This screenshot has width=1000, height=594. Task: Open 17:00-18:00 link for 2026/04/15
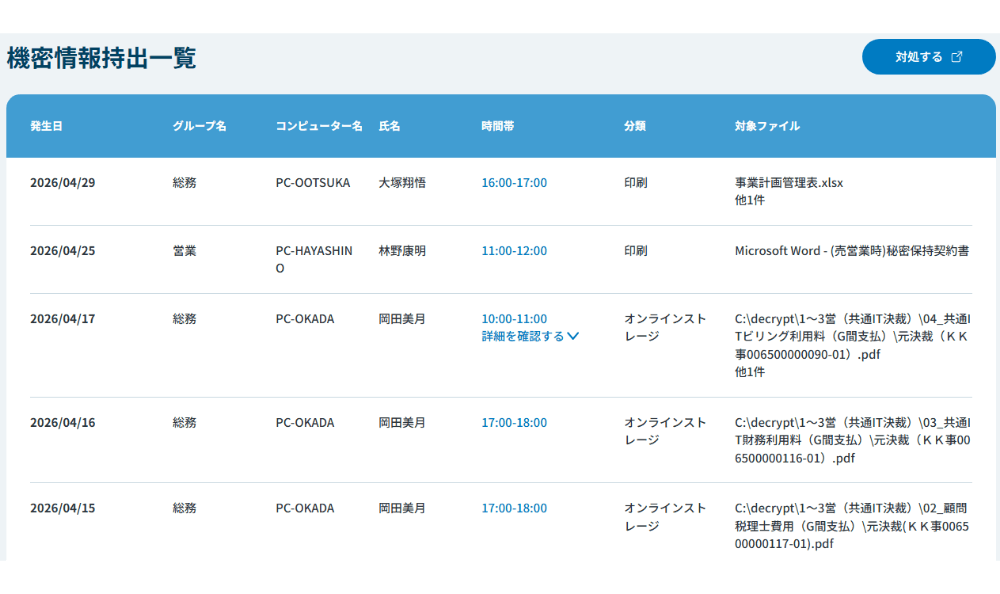click(x=514, y=508)
